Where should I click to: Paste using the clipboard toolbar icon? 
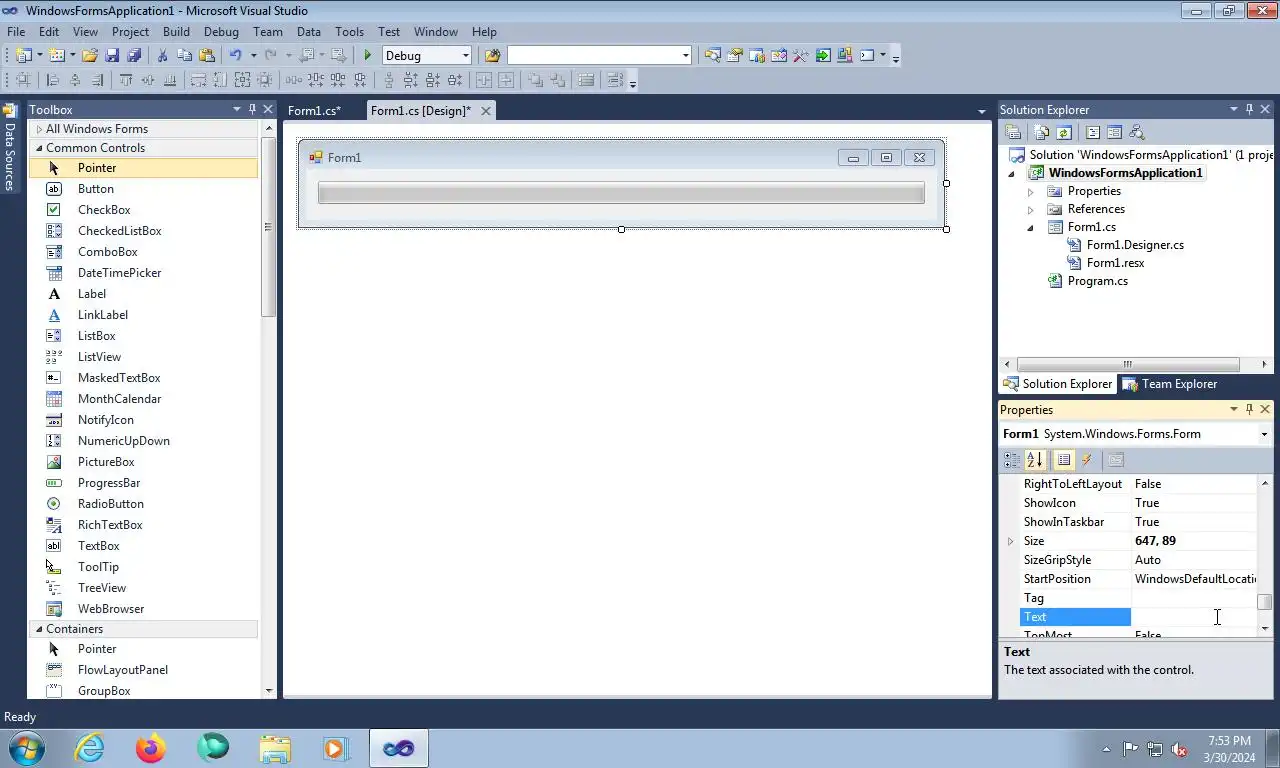207,56
